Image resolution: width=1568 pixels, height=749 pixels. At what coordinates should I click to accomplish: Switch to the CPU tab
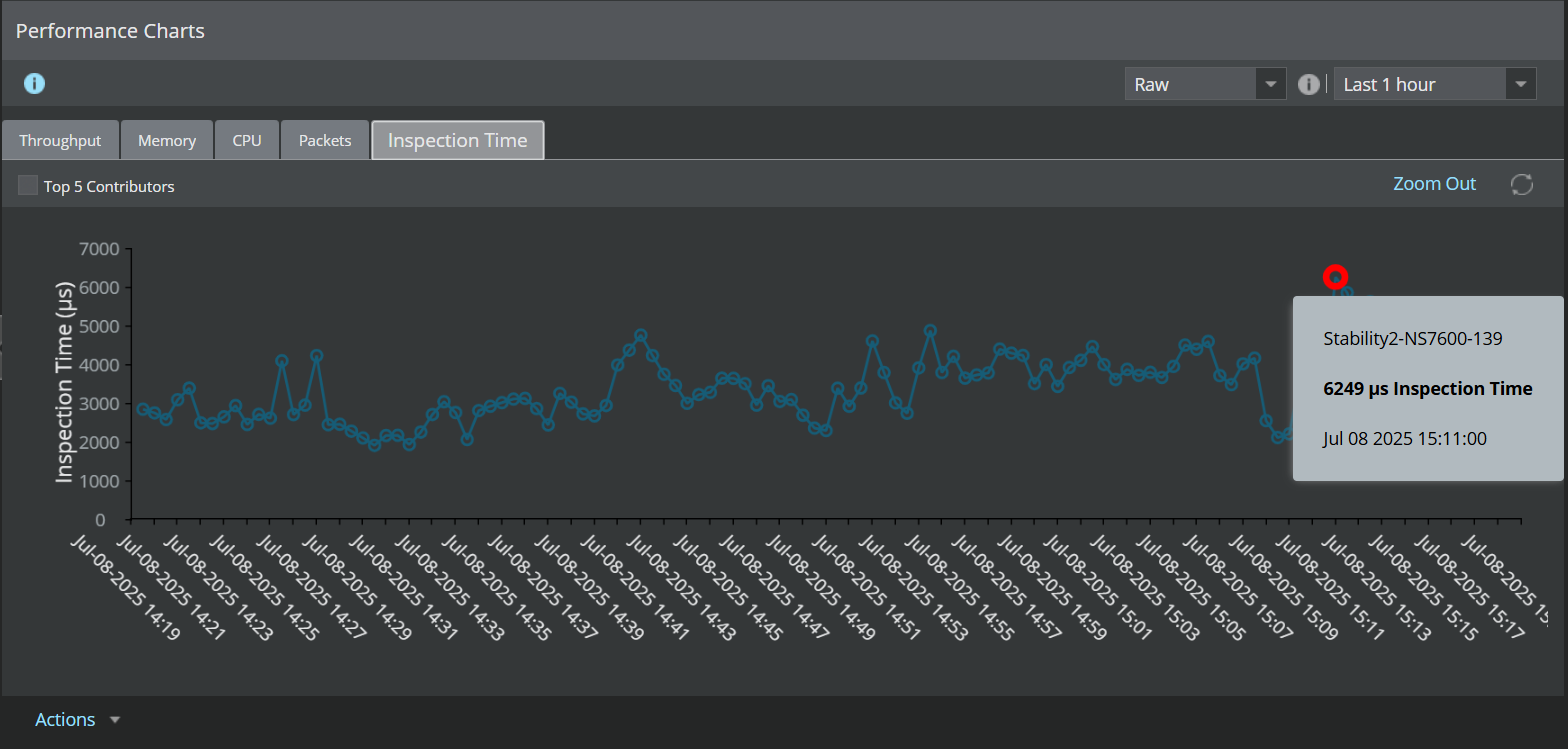(247, 140)
